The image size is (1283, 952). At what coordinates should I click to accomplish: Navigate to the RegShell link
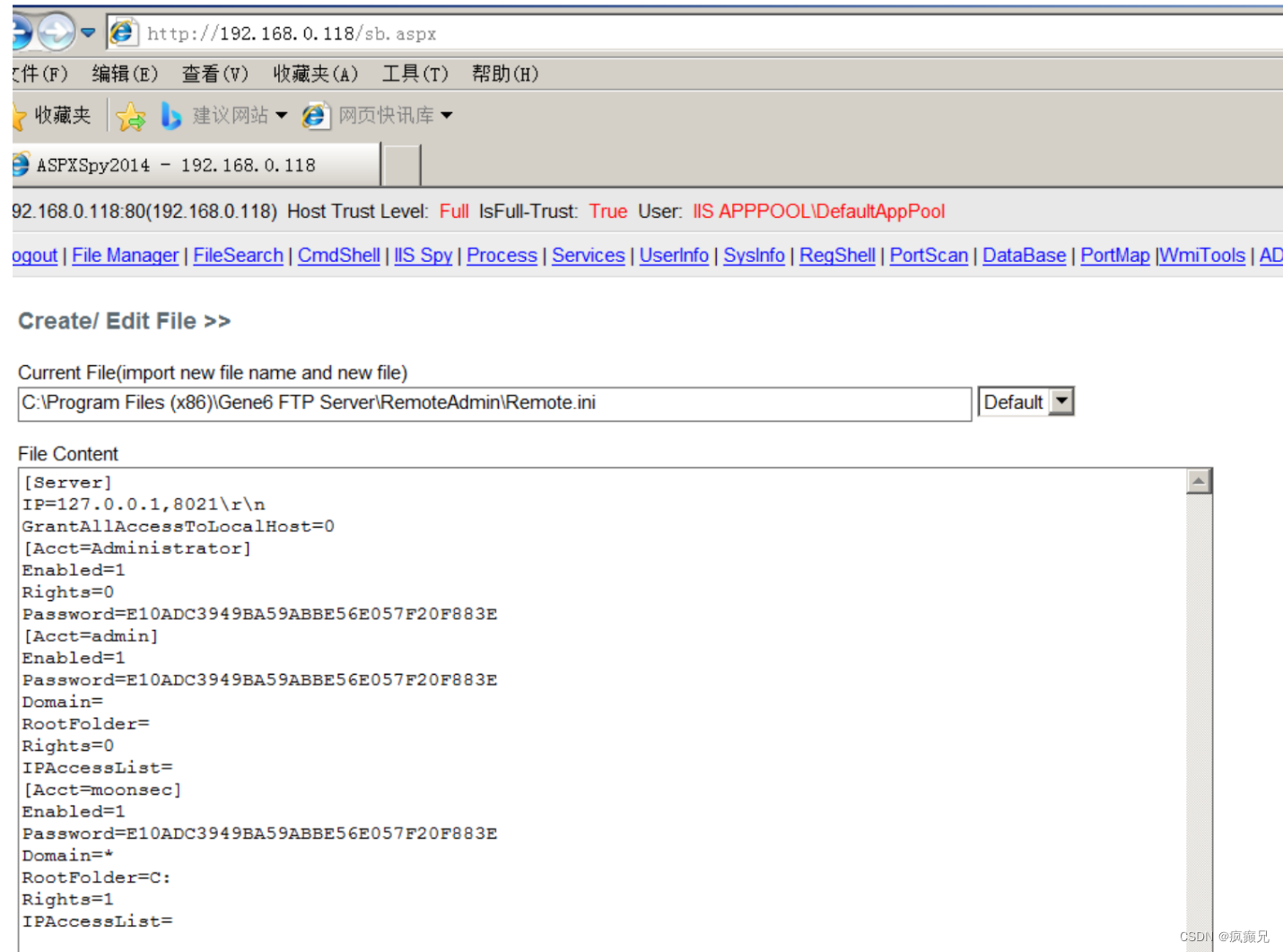point(836,256)
